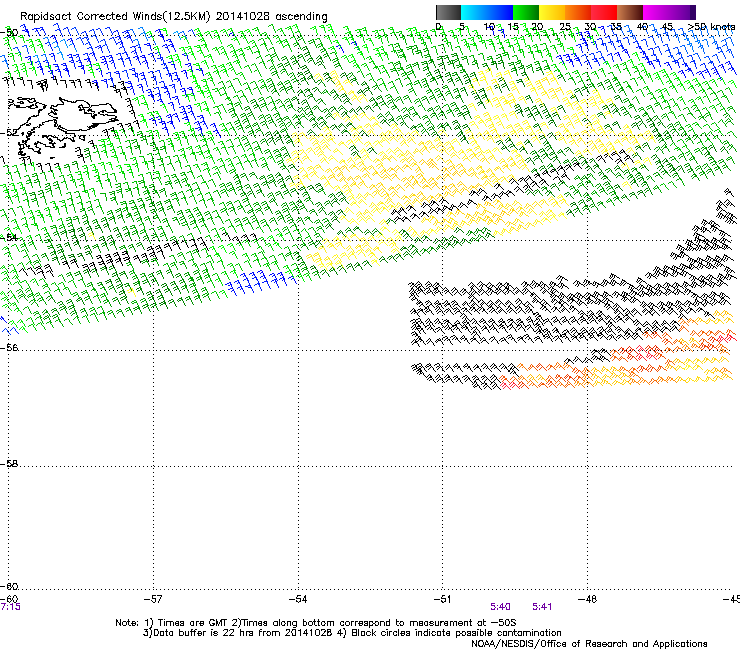Click the '-54' latitude axis label
Image resolution: width=740 pixels, height=650 pixels.
9,237
